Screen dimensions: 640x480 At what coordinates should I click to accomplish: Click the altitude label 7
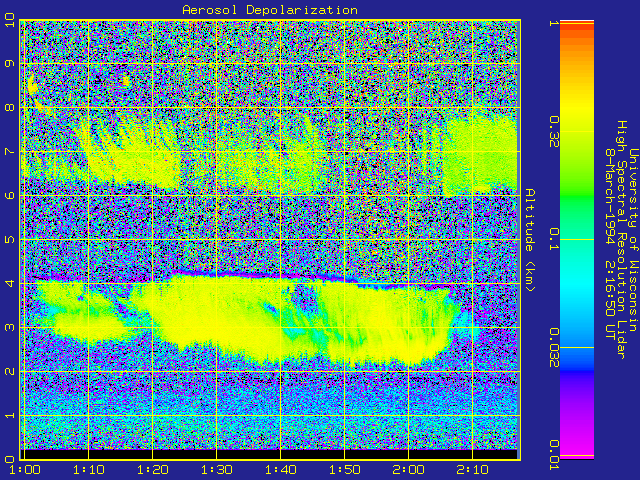(9, 151)
